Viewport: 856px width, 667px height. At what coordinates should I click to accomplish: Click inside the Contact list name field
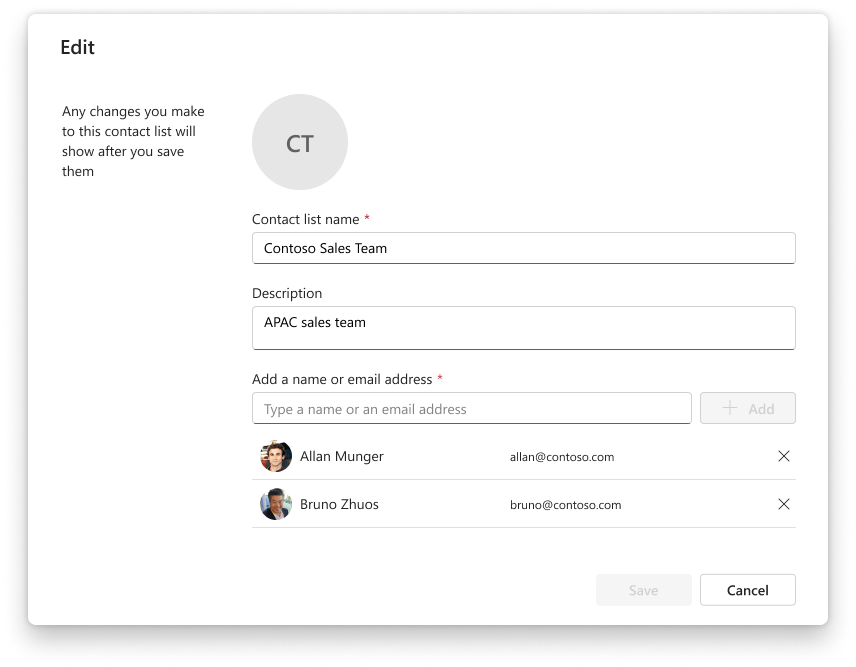click(x=524, y=247)
